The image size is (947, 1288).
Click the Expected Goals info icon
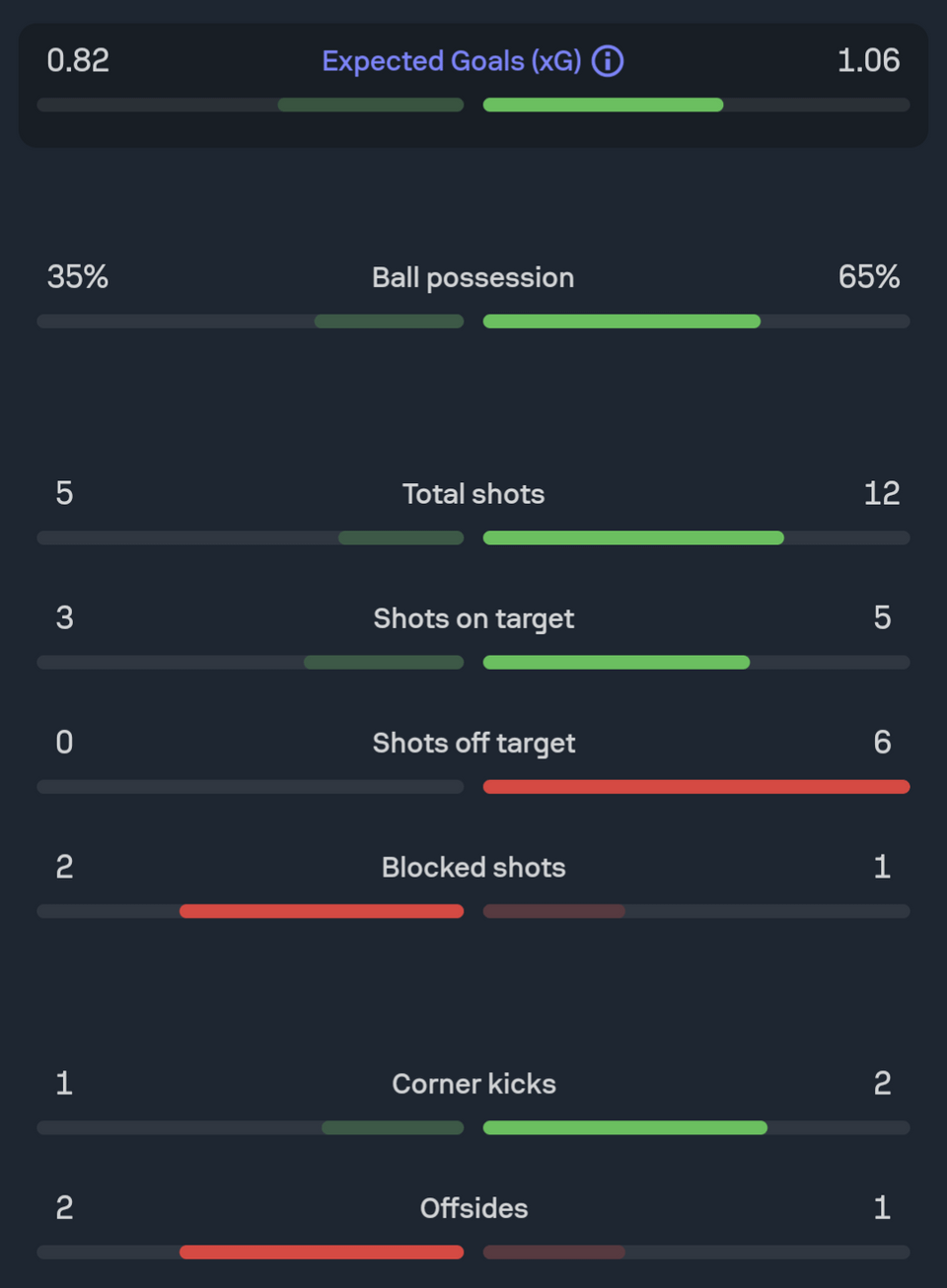tap(608, 61)
